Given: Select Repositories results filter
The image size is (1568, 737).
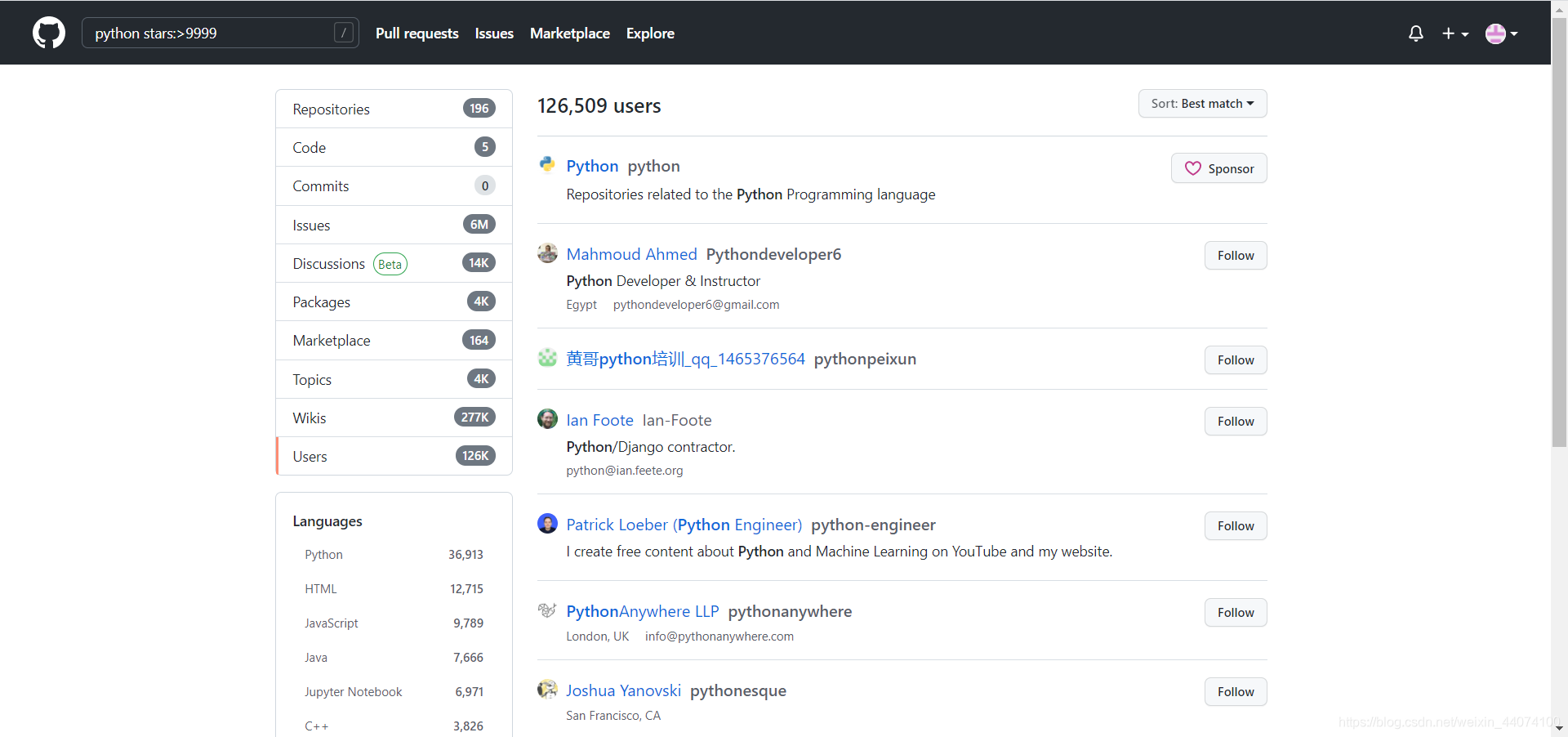Looking at the screenshot, I should [x=394, y=109].
